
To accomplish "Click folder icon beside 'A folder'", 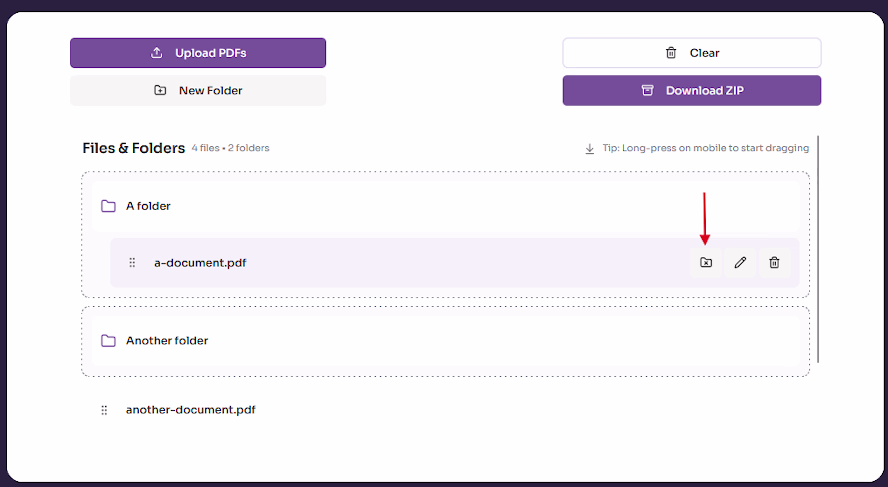I will click(108, 206).
